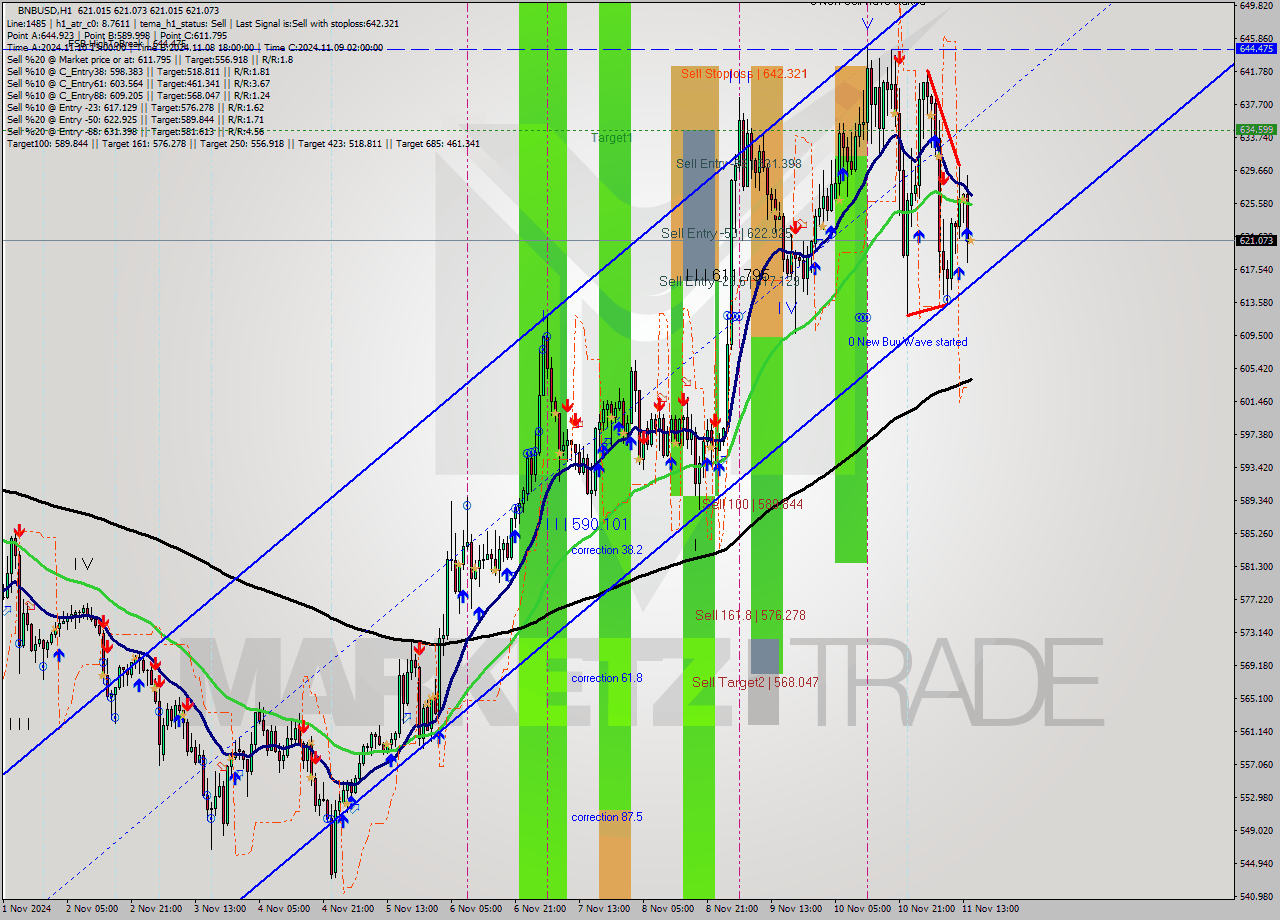
Task: Click the '1 Nov 2024' time axis label
Action: point(28,909)
